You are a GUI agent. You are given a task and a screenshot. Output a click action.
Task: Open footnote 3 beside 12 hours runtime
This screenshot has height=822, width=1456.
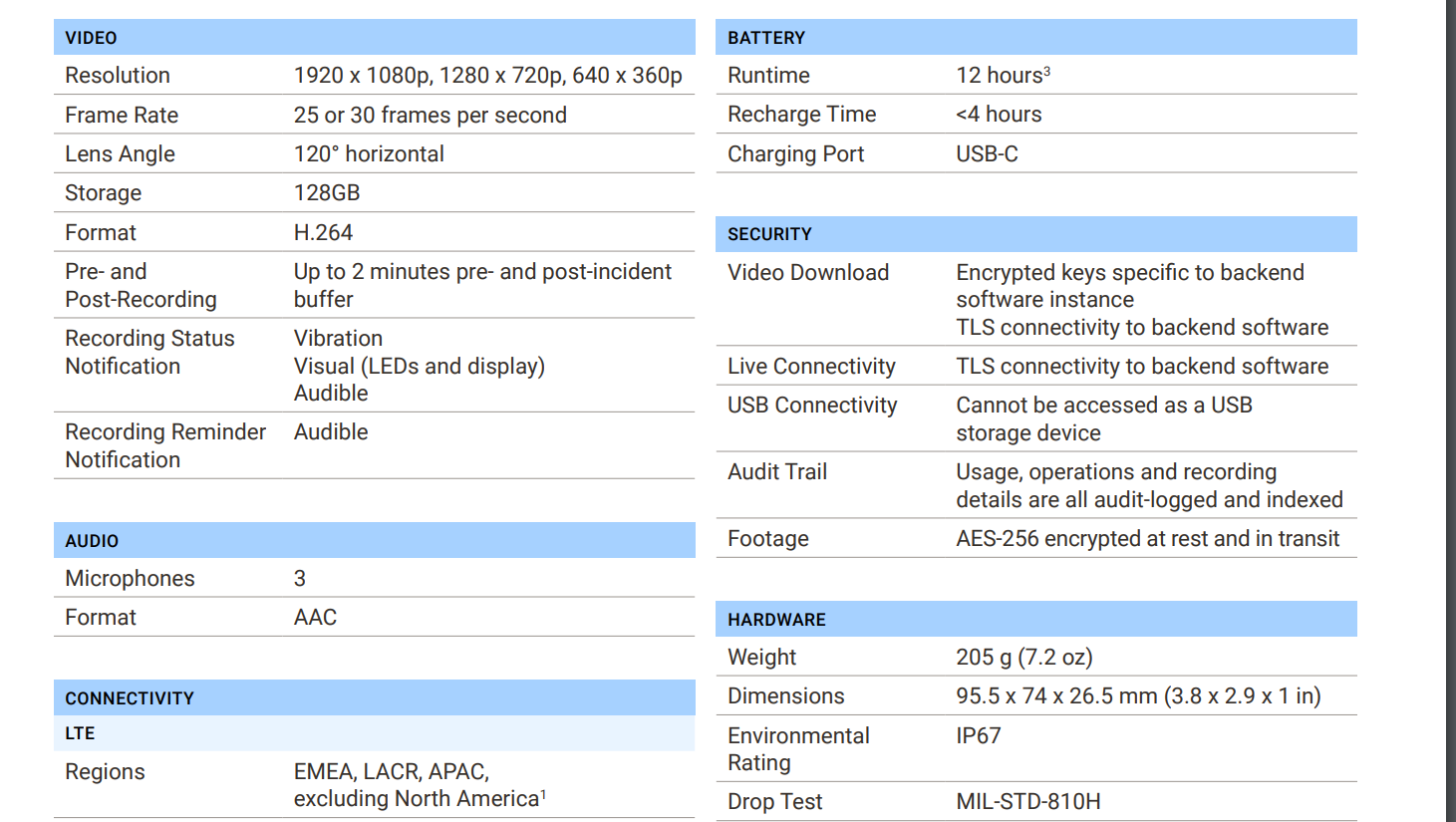coord(1047,71)
